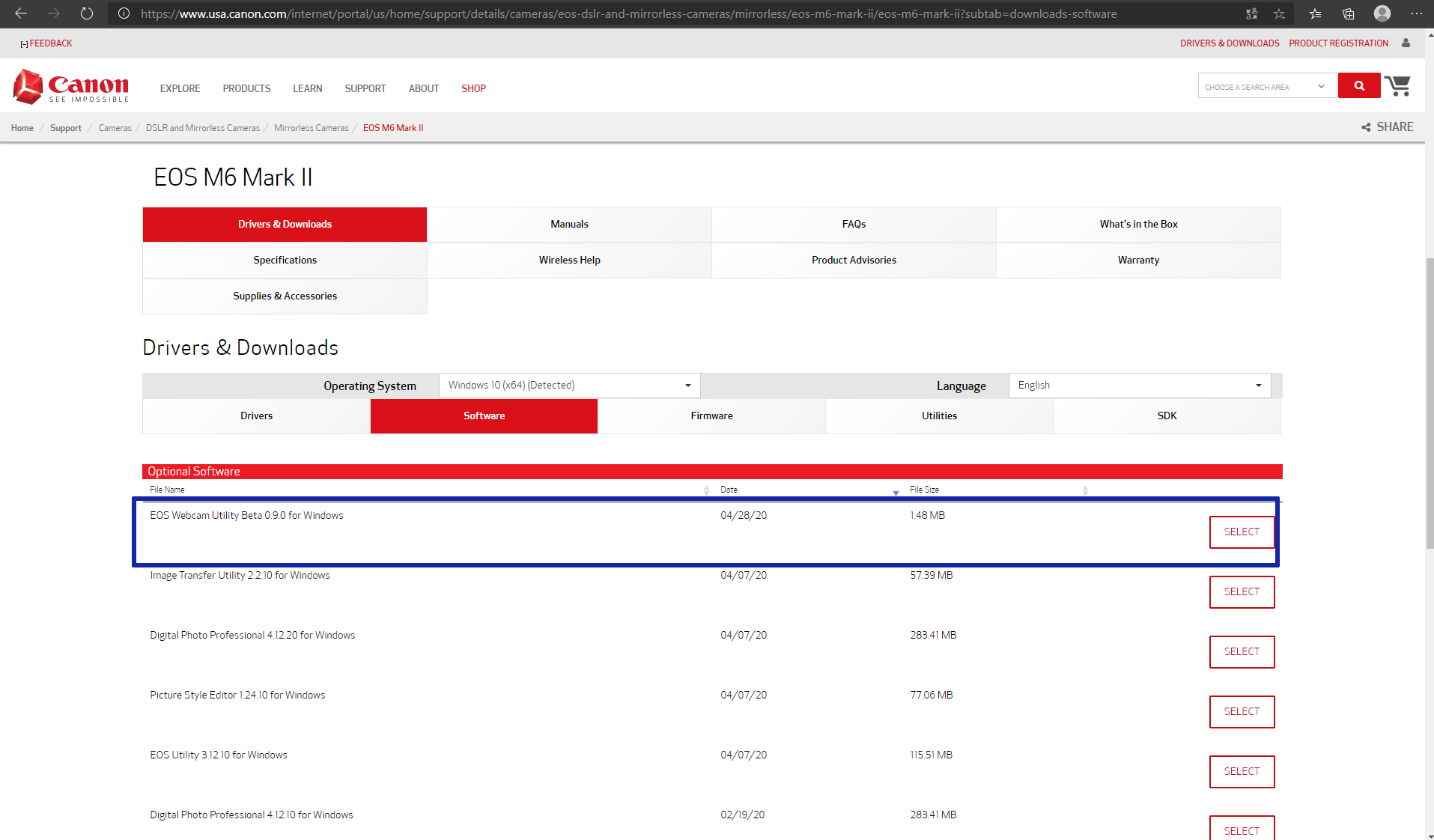
Task: Click the red search magnifier button
Action: pos(1358,86)
